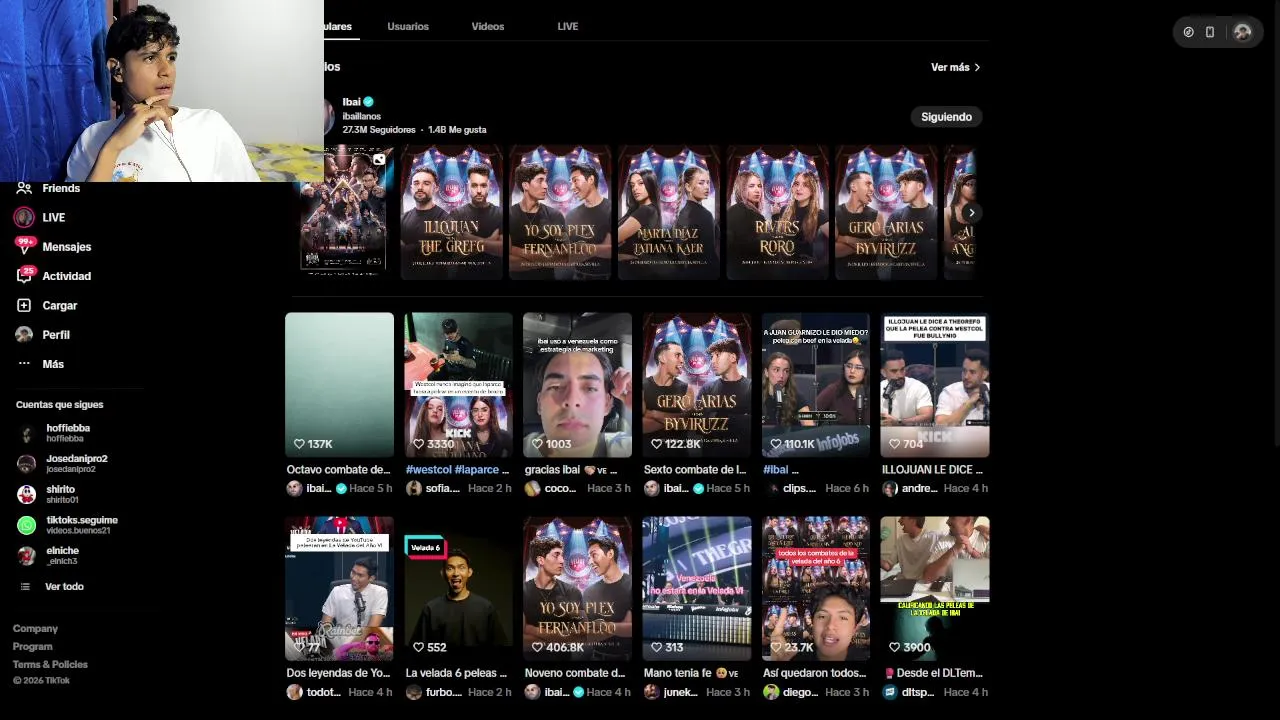Open the Más three-dots menu
The width and height of the screenshot is (1280, 720).
(x=24, y=364)
